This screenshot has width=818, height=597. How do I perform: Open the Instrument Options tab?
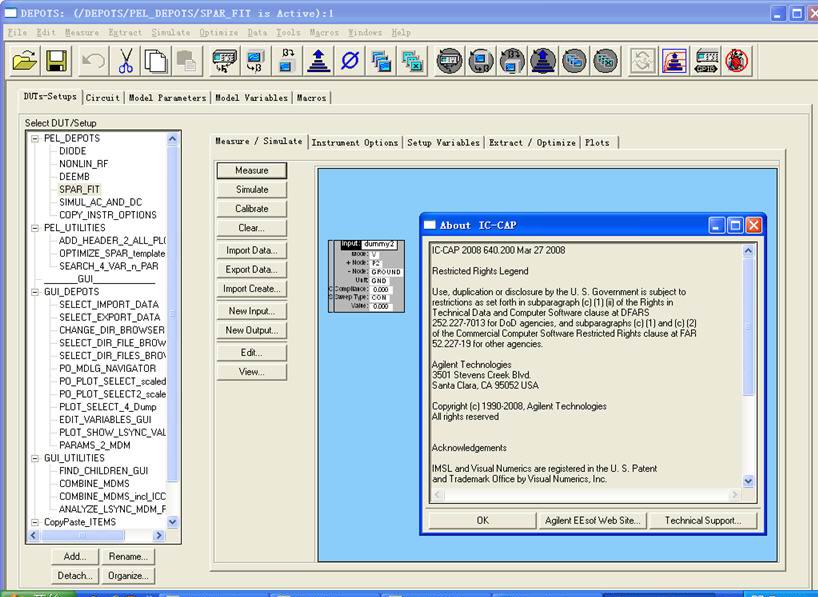(355, 142)
